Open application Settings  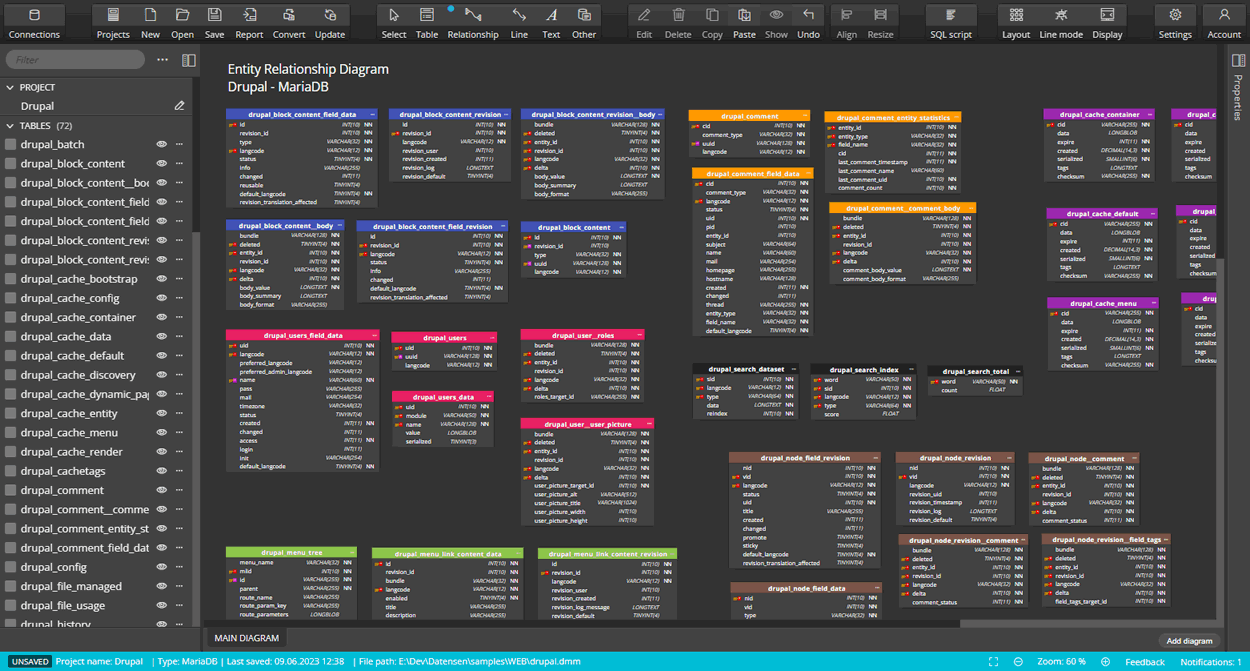[1175, 23]
